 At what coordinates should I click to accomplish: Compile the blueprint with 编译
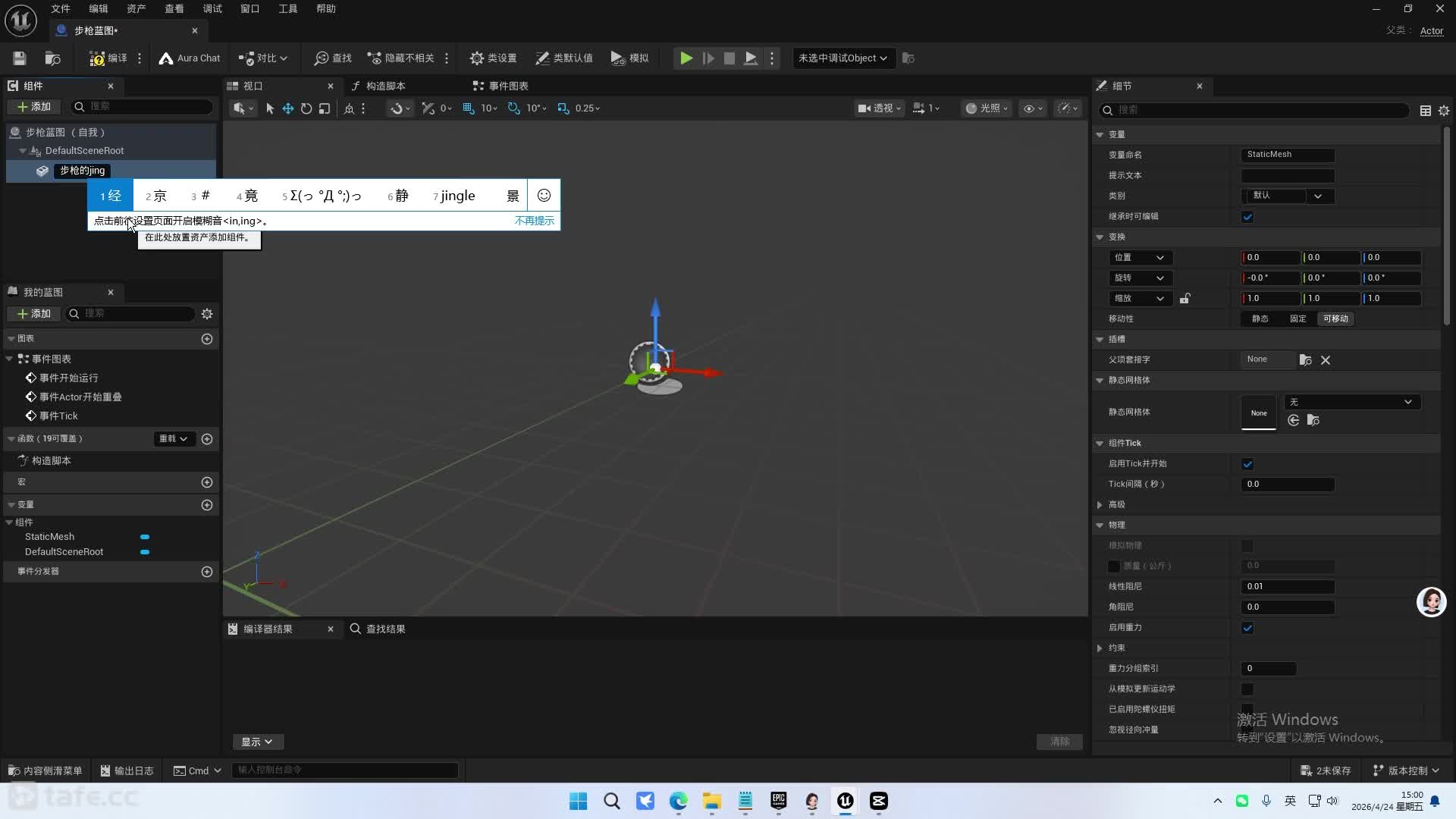(x=108, y=58)
